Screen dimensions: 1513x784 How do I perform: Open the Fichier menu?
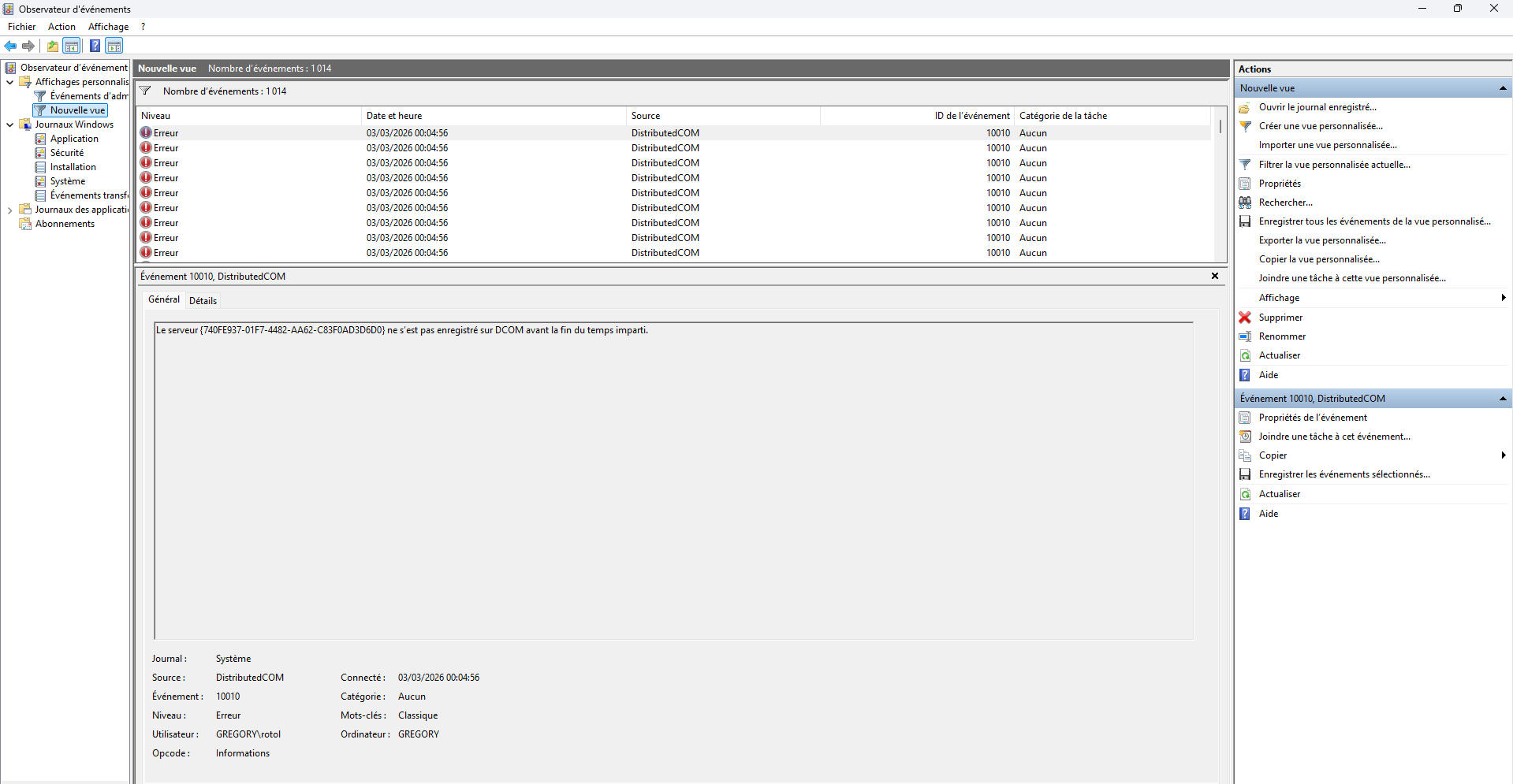pyautogui.click(x=22, y=27)
